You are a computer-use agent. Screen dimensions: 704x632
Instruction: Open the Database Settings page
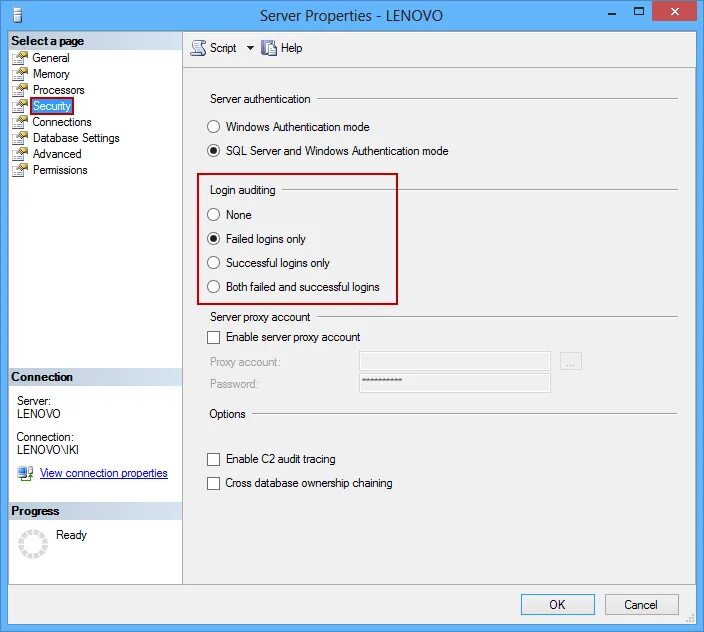pyautogui.click(x=76, y=138)
